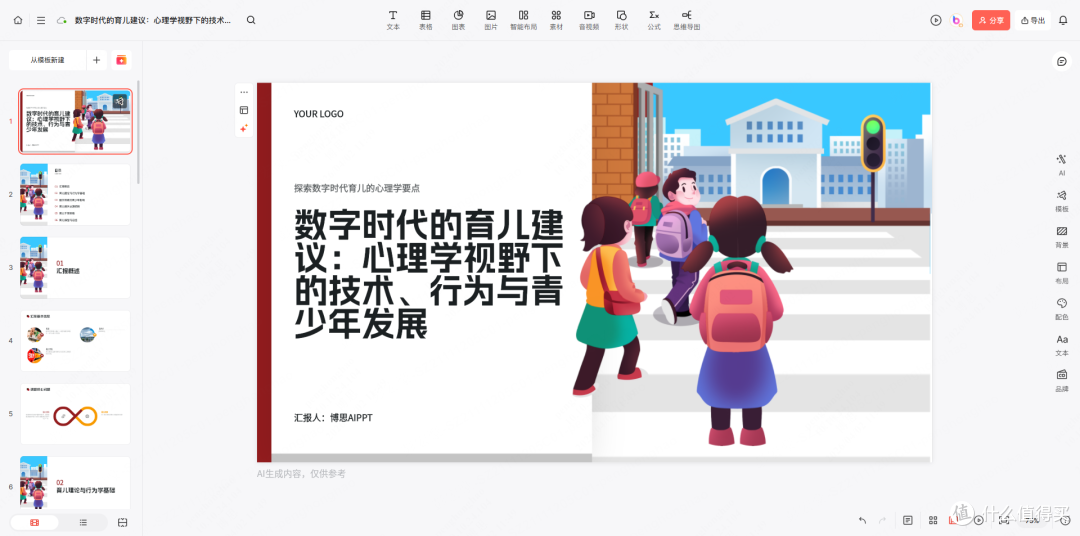Add a new slide with plus button
The image size is (1080, 536).
(96, 60)
